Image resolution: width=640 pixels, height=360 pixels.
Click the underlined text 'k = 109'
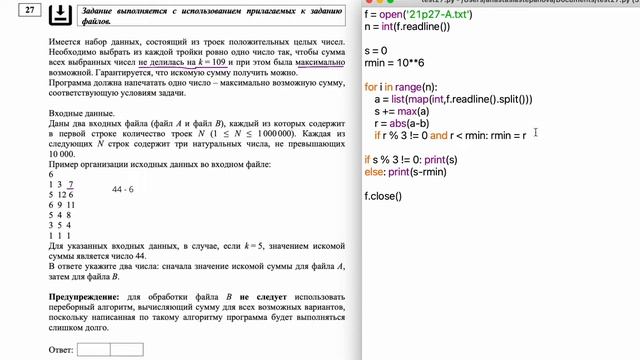point(211,62)
